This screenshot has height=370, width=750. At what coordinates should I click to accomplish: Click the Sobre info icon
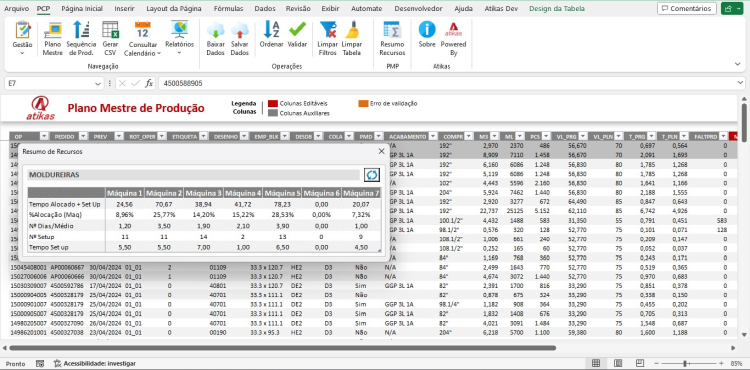[x=427, y=30]
